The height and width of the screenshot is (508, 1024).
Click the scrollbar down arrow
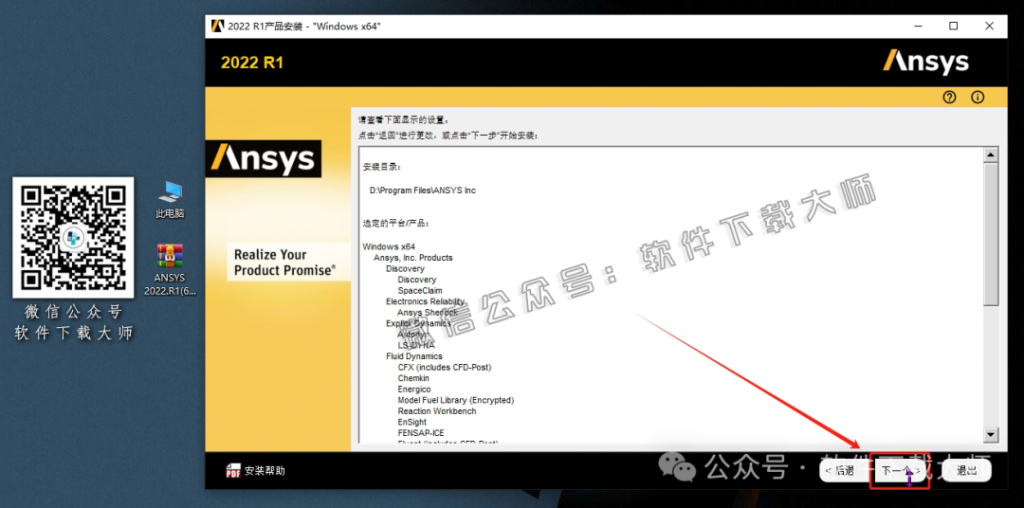click(x=991, y=435)
